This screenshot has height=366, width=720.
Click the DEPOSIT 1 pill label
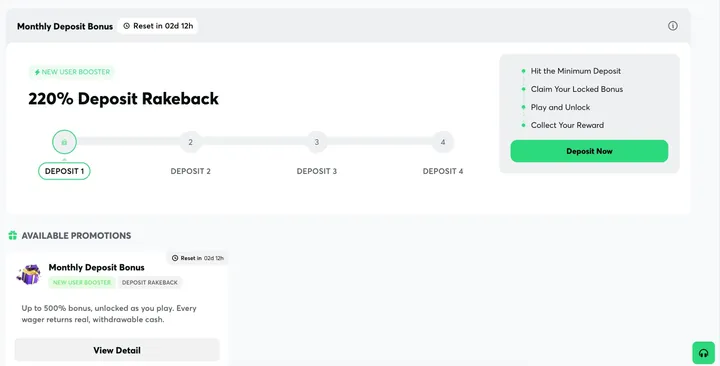[64, 171]
